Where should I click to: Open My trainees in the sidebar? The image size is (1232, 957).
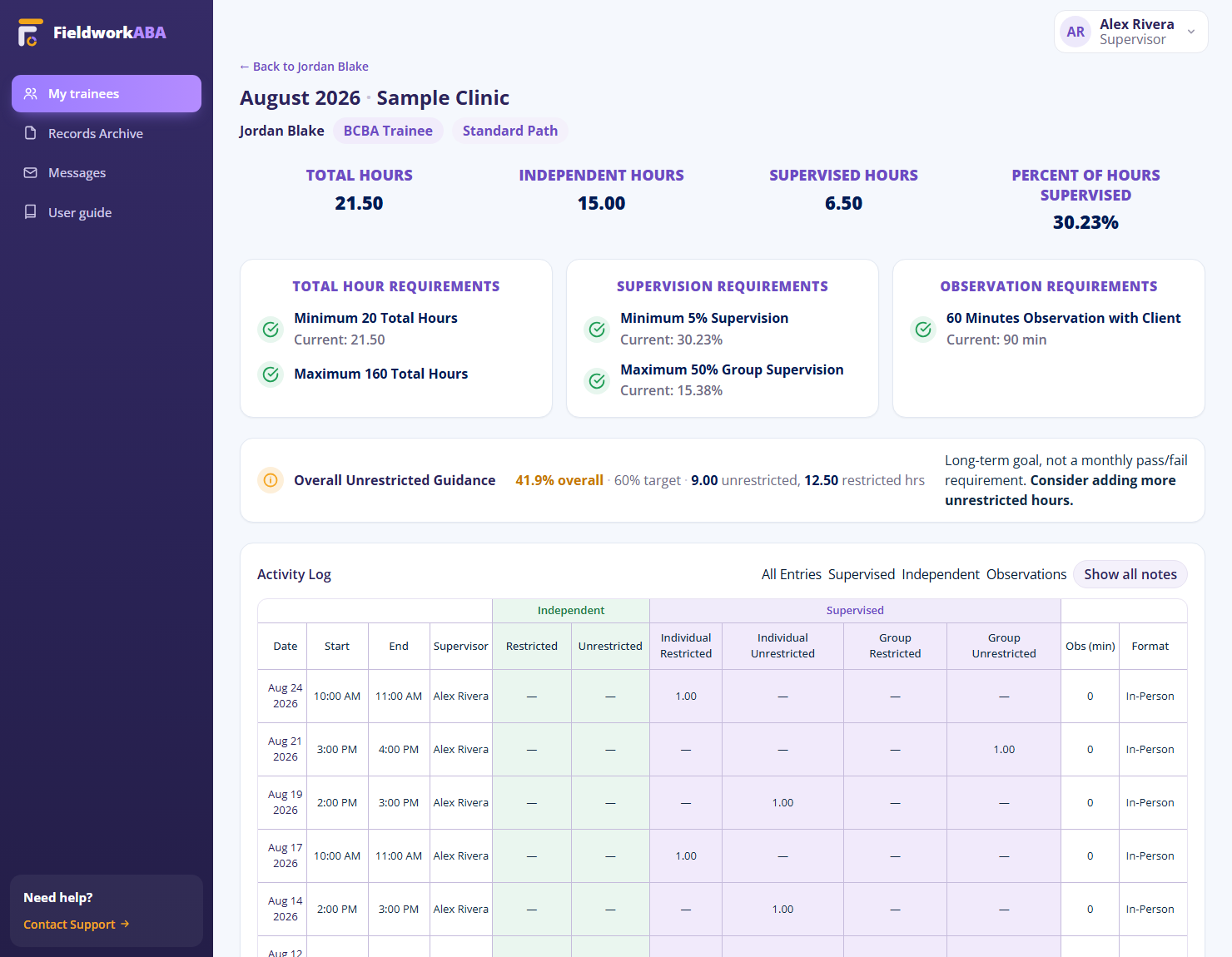[107, 94]
